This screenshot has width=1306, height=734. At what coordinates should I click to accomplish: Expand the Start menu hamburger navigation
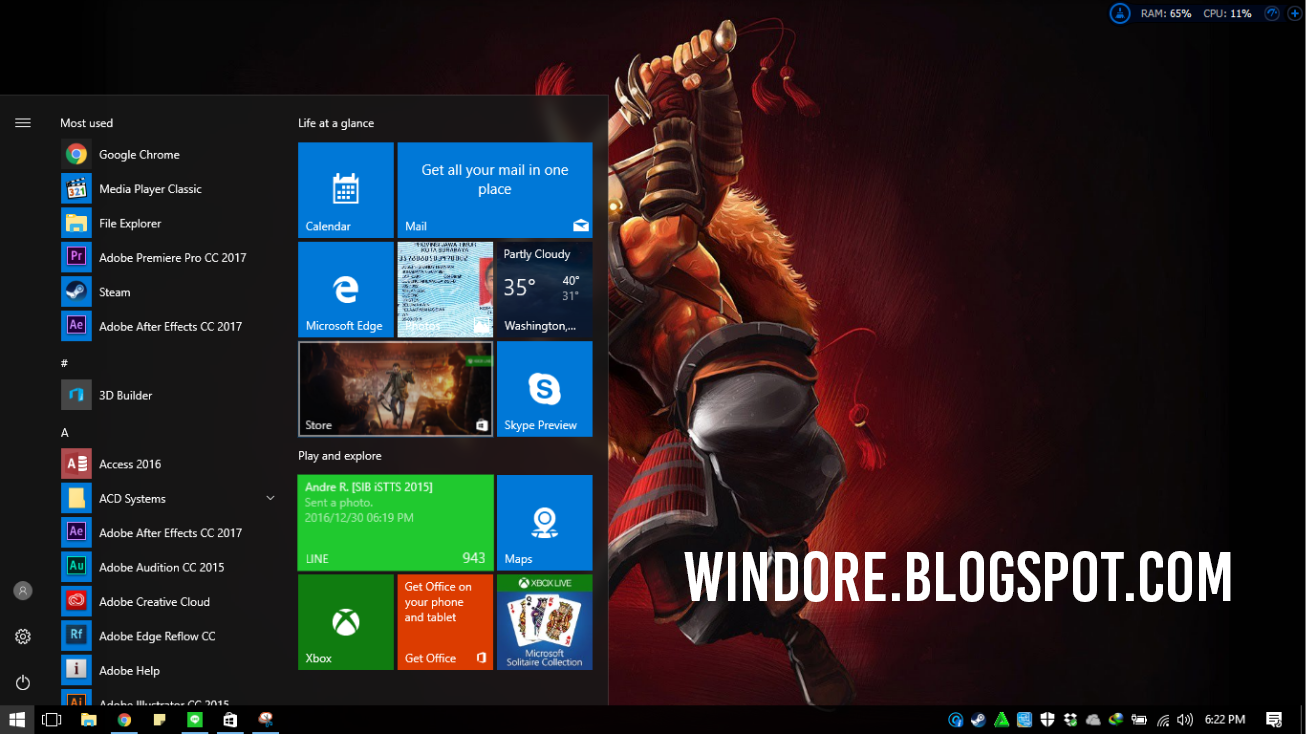point(23,123)
